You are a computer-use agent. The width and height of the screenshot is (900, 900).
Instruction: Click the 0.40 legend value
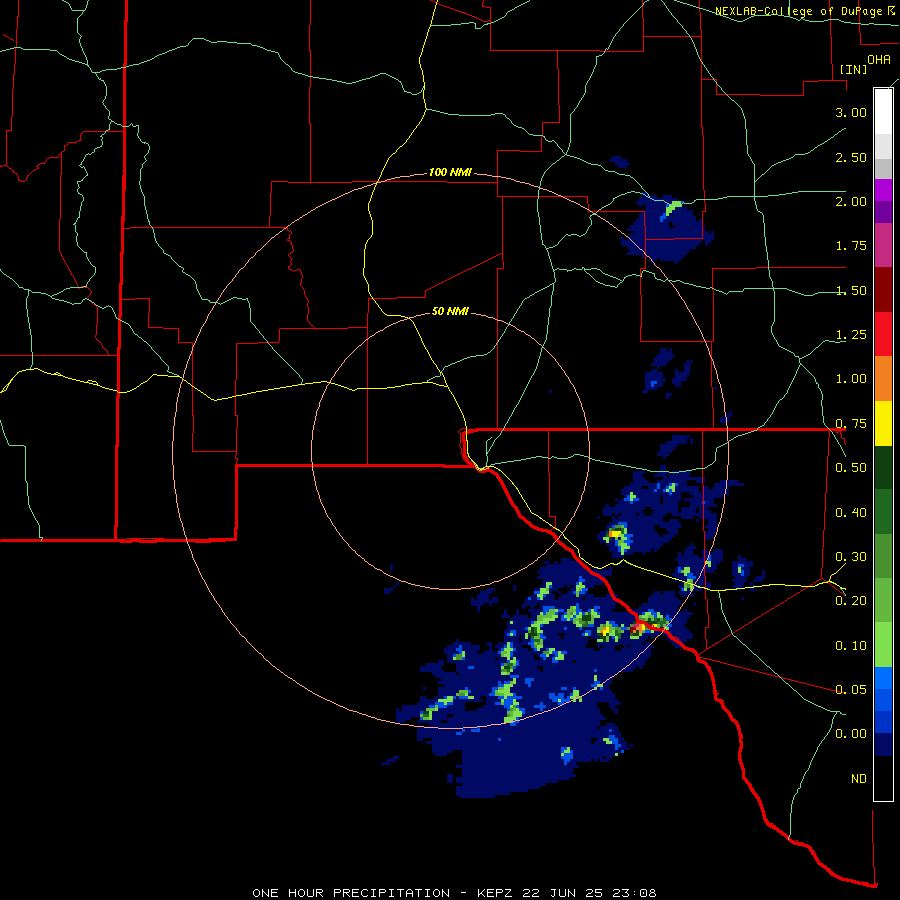click(851, 513)
